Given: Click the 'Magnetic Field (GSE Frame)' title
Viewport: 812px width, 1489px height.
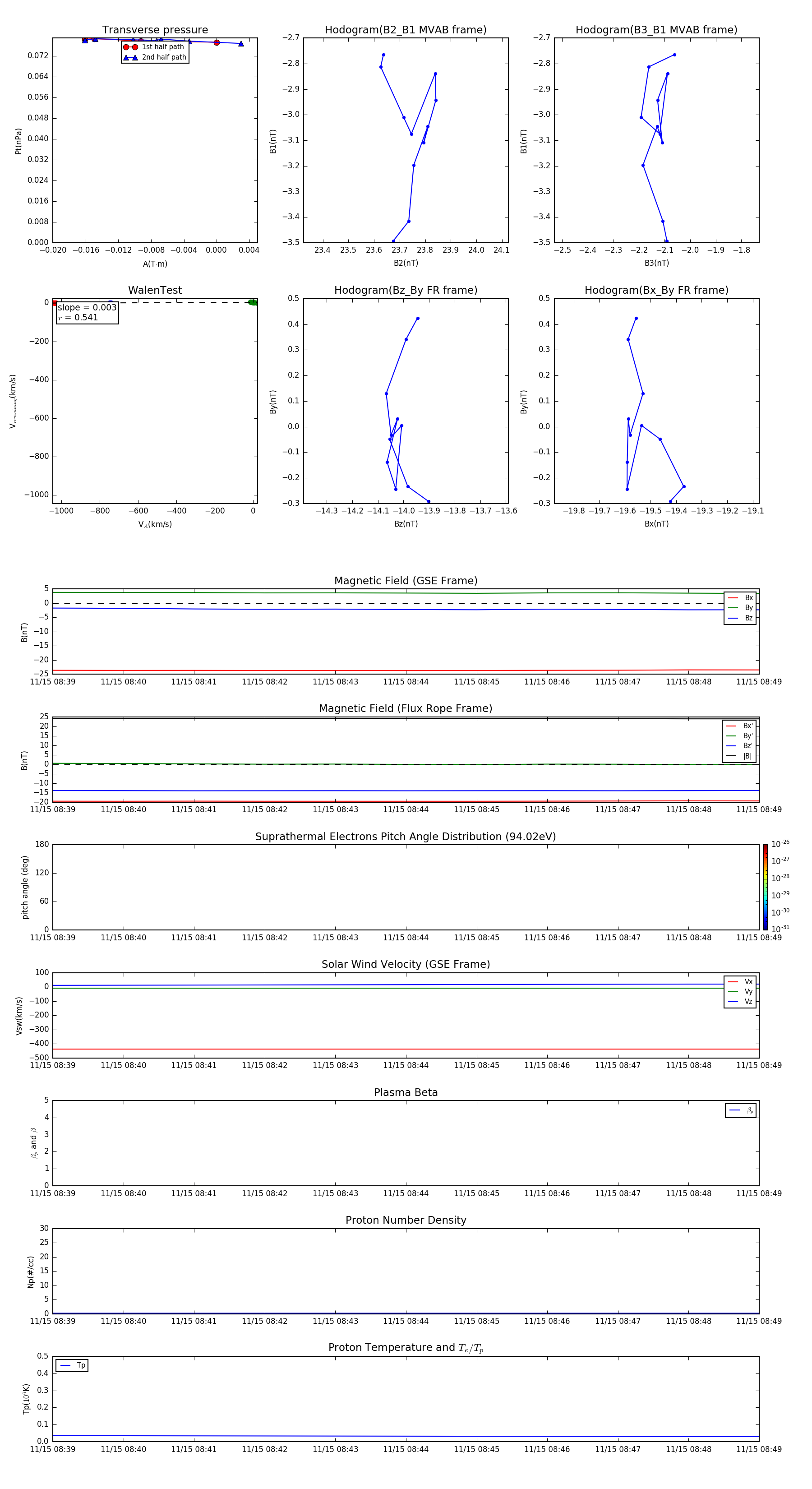Looking at the screenshot, I should click(x=406, y=581).
